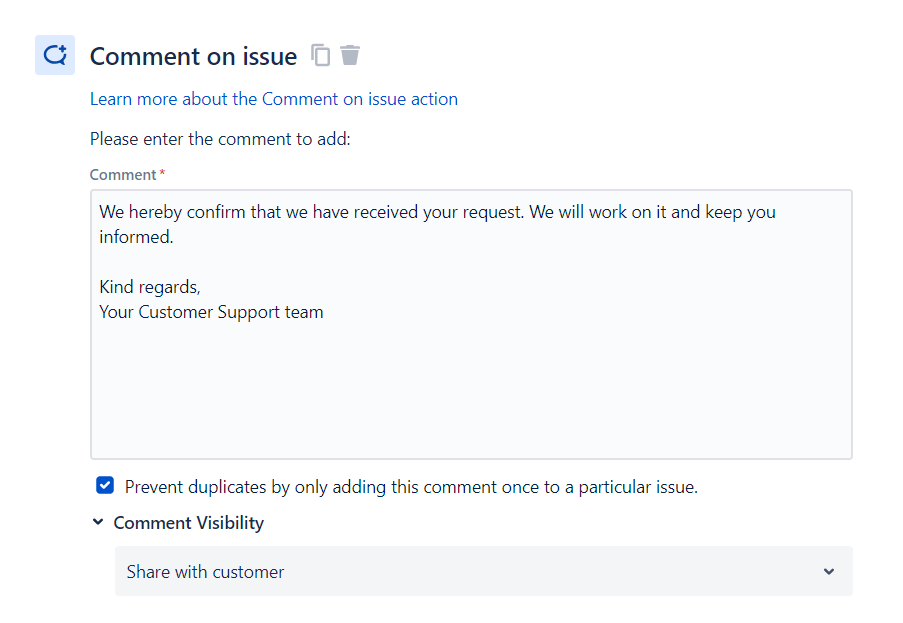Click the Comment Visibility section heading
Screen dimensions: 903x623
[189, 523]
